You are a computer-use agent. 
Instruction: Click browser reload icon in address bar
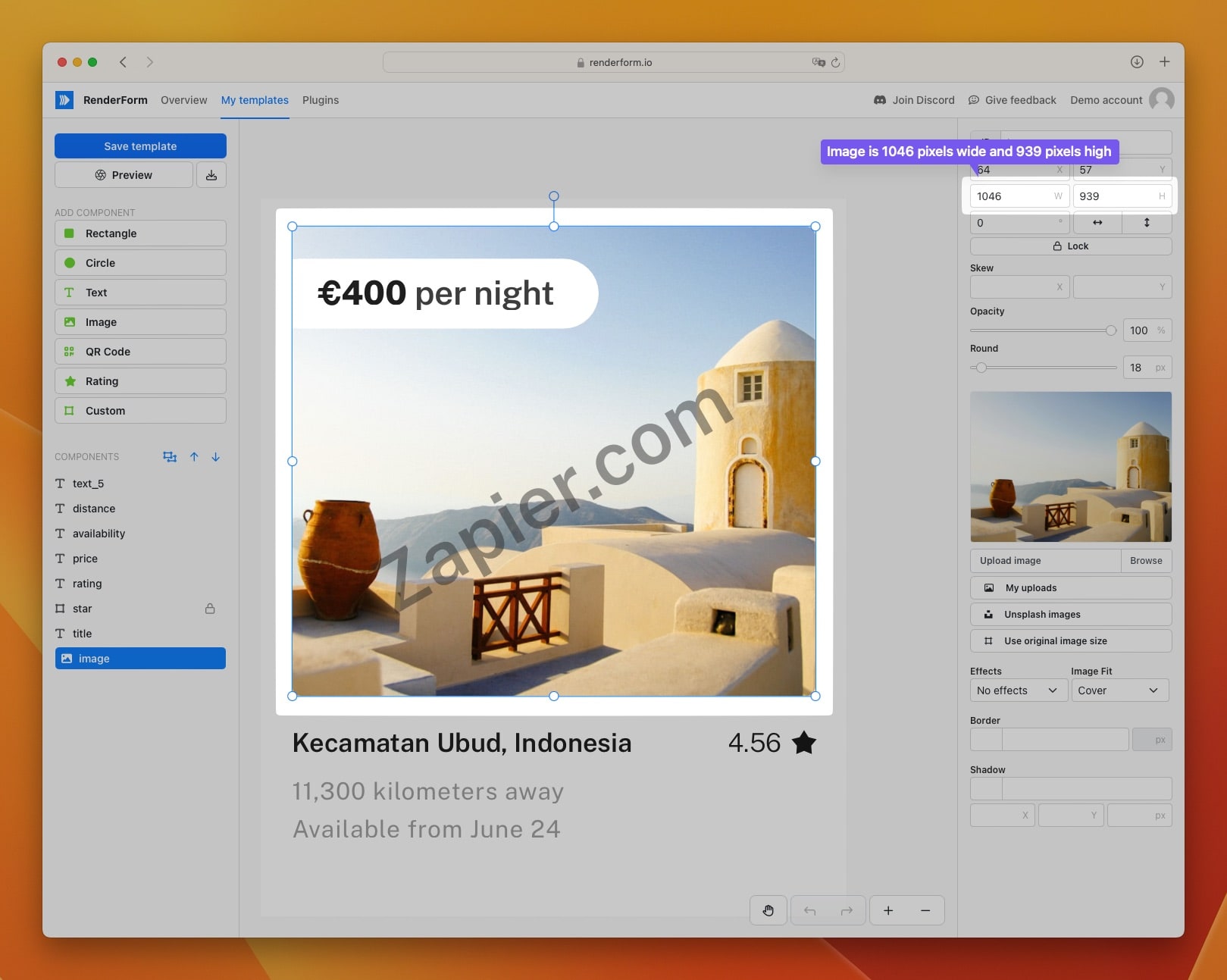click(x=835, y=62)
